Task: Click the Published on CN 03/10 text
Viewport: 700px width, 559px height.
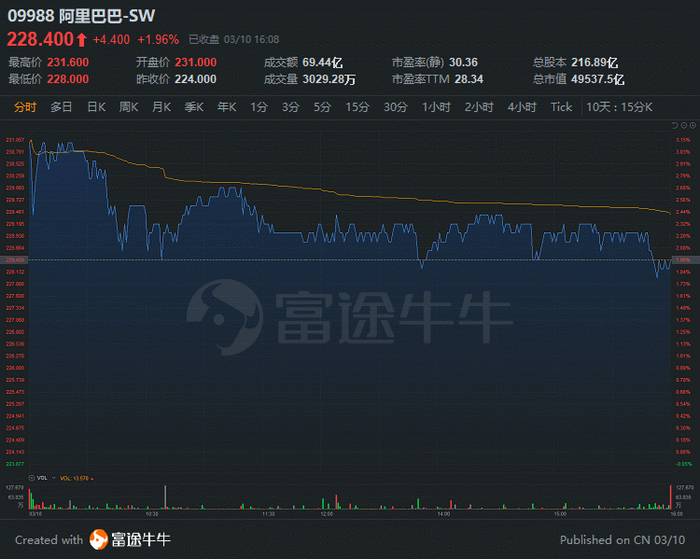Action: (x=622, y=540)
